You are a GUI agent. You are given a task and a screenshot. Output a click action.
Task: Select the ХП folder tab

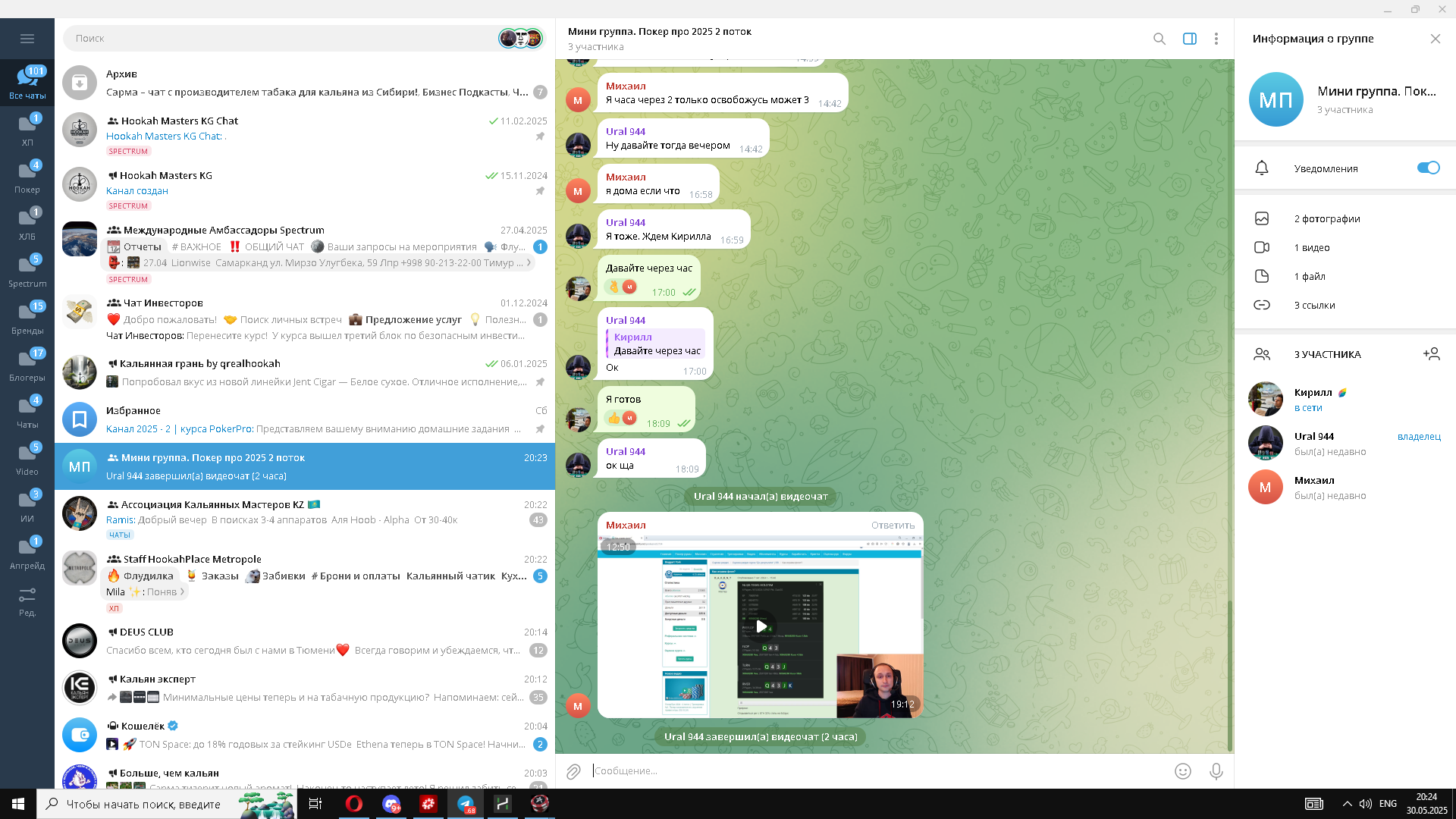27,130
